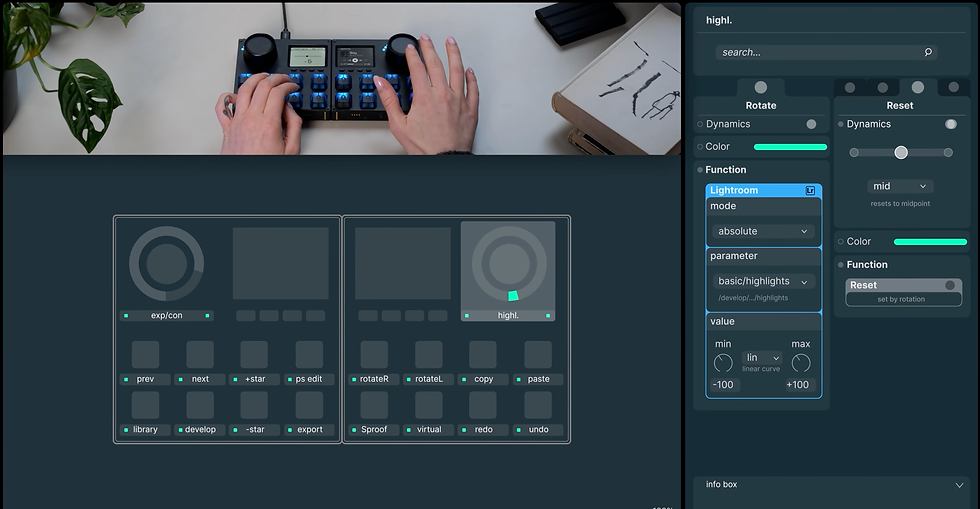Switch to the Rotate tab circle
Screen dimensions: 980x509
(x=761, y=87)
